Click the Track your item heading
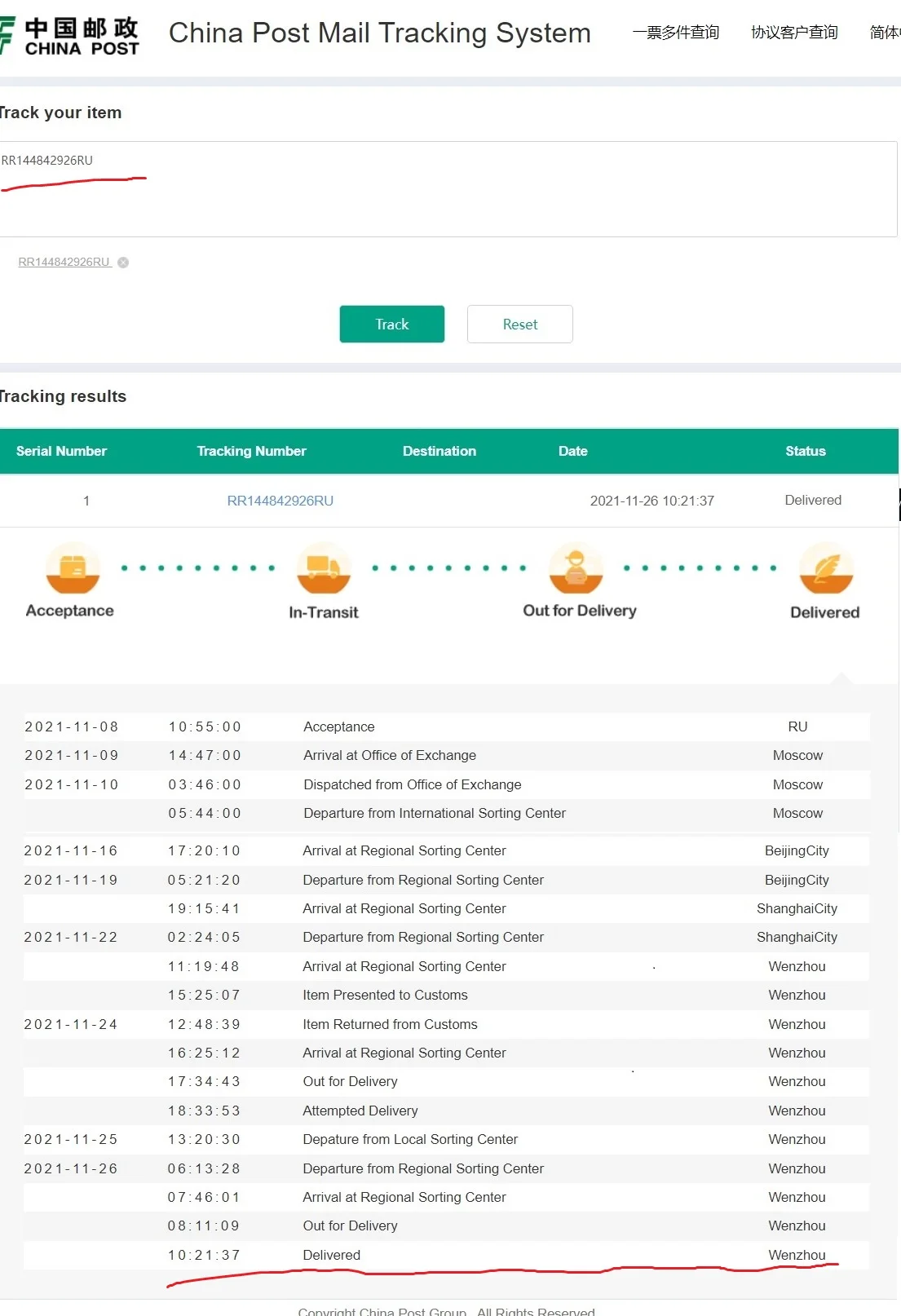This screenshot has height=1316, width=901. (x=60, y=113)
